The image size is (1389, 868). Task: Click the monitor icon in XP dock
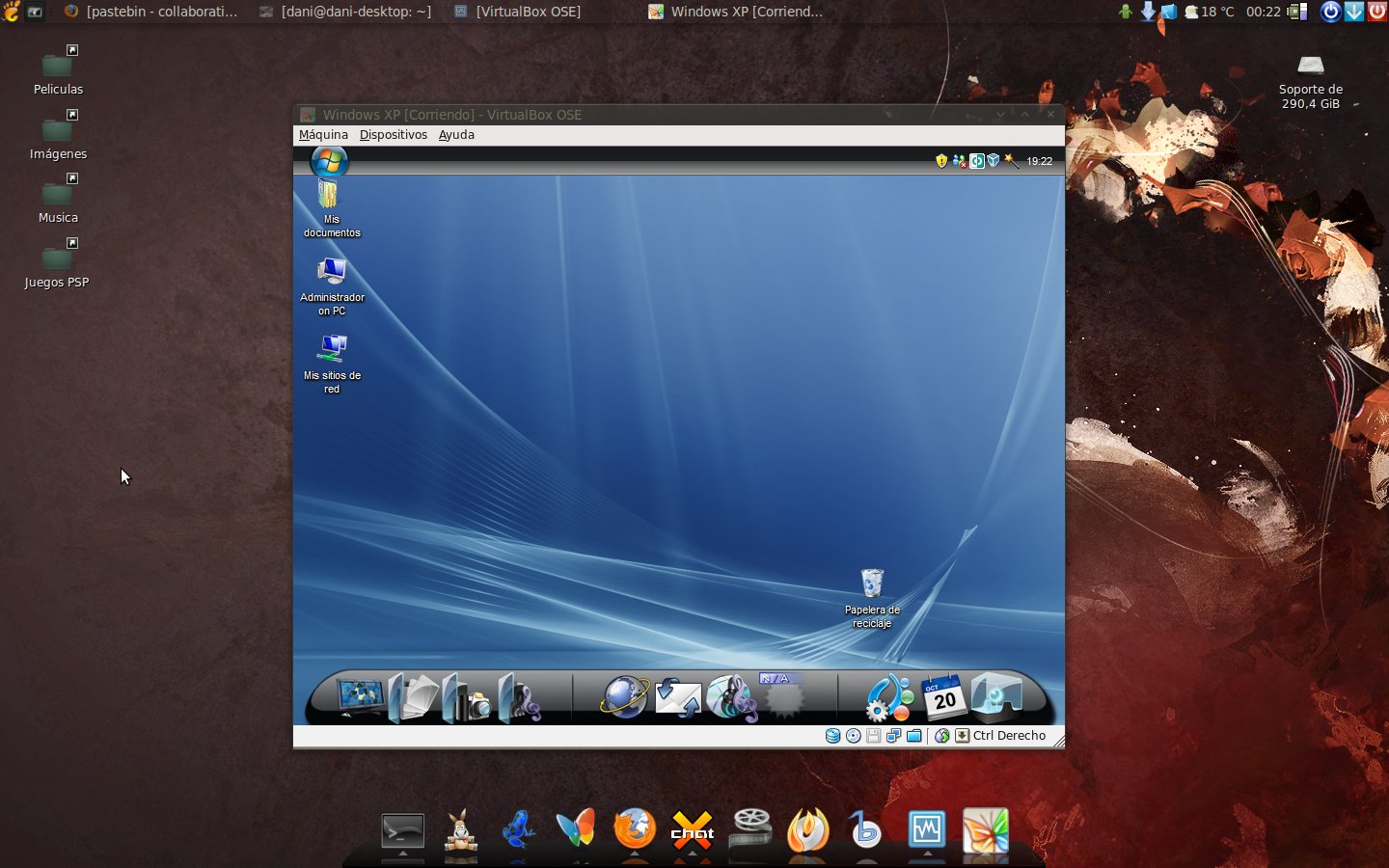pos(360,696)
